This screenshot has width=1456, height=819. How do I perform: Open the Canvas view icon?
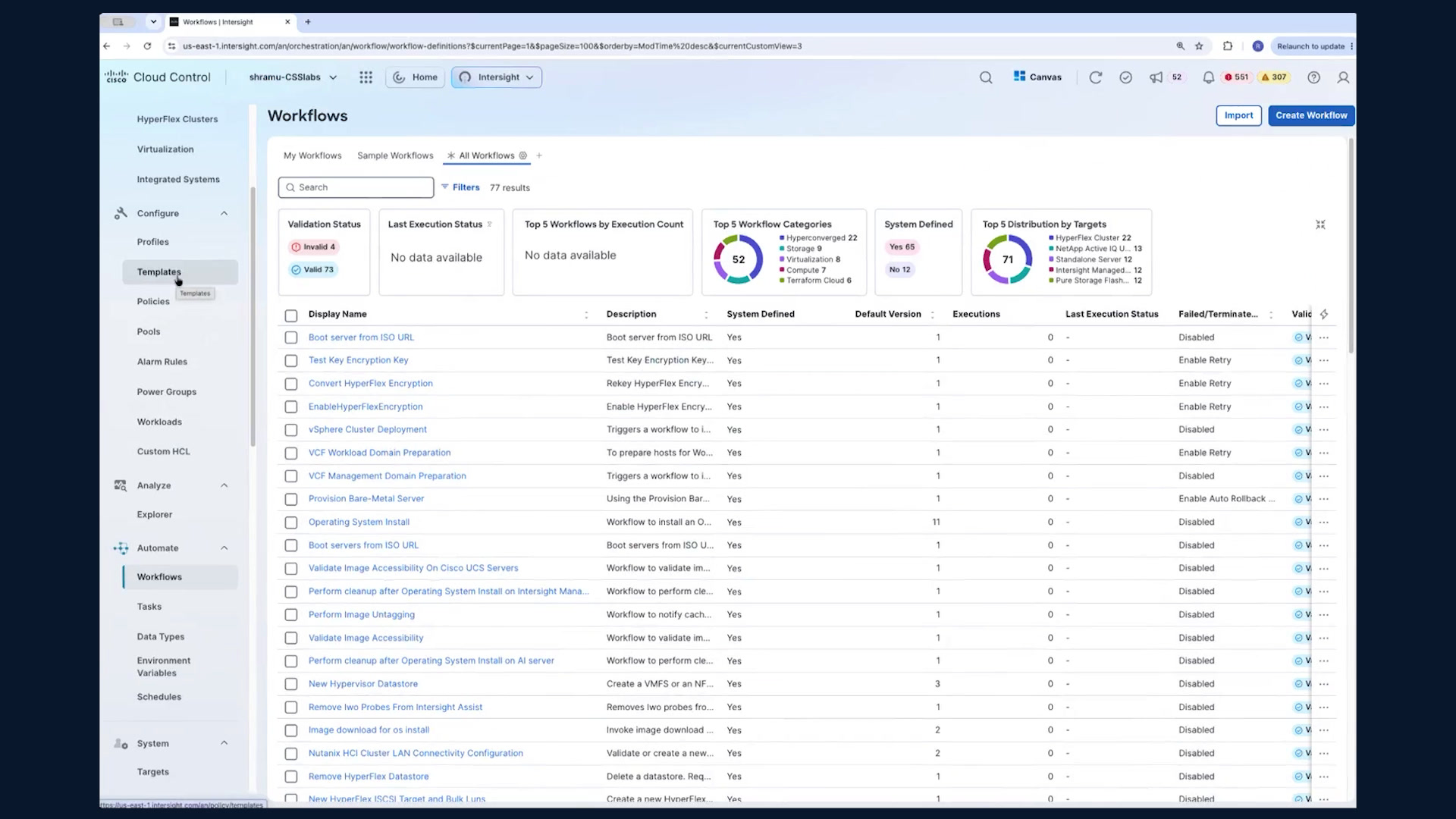[x=1019, y=77]
